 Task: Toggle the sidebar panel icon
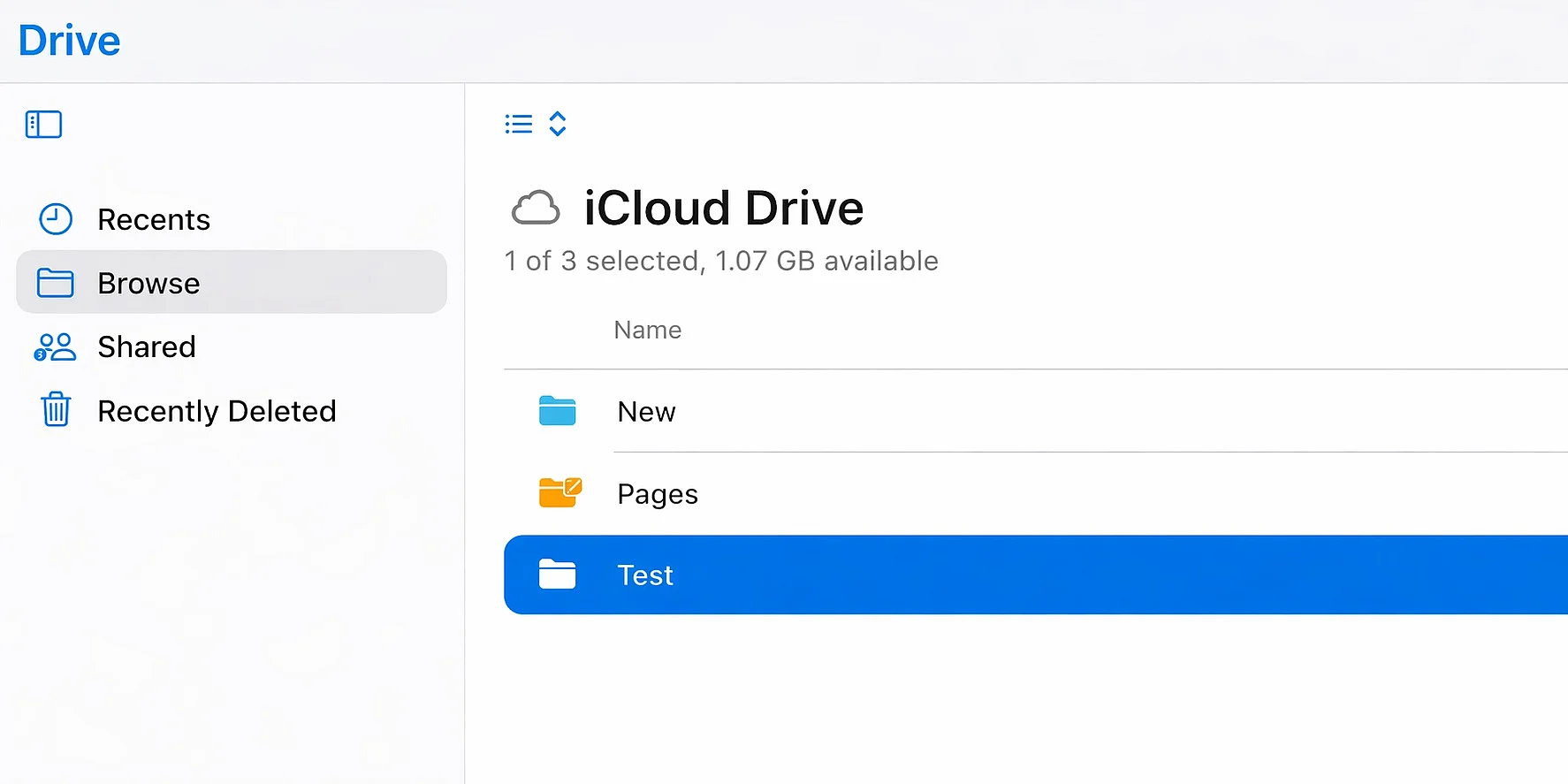click(x=43, y=125)
